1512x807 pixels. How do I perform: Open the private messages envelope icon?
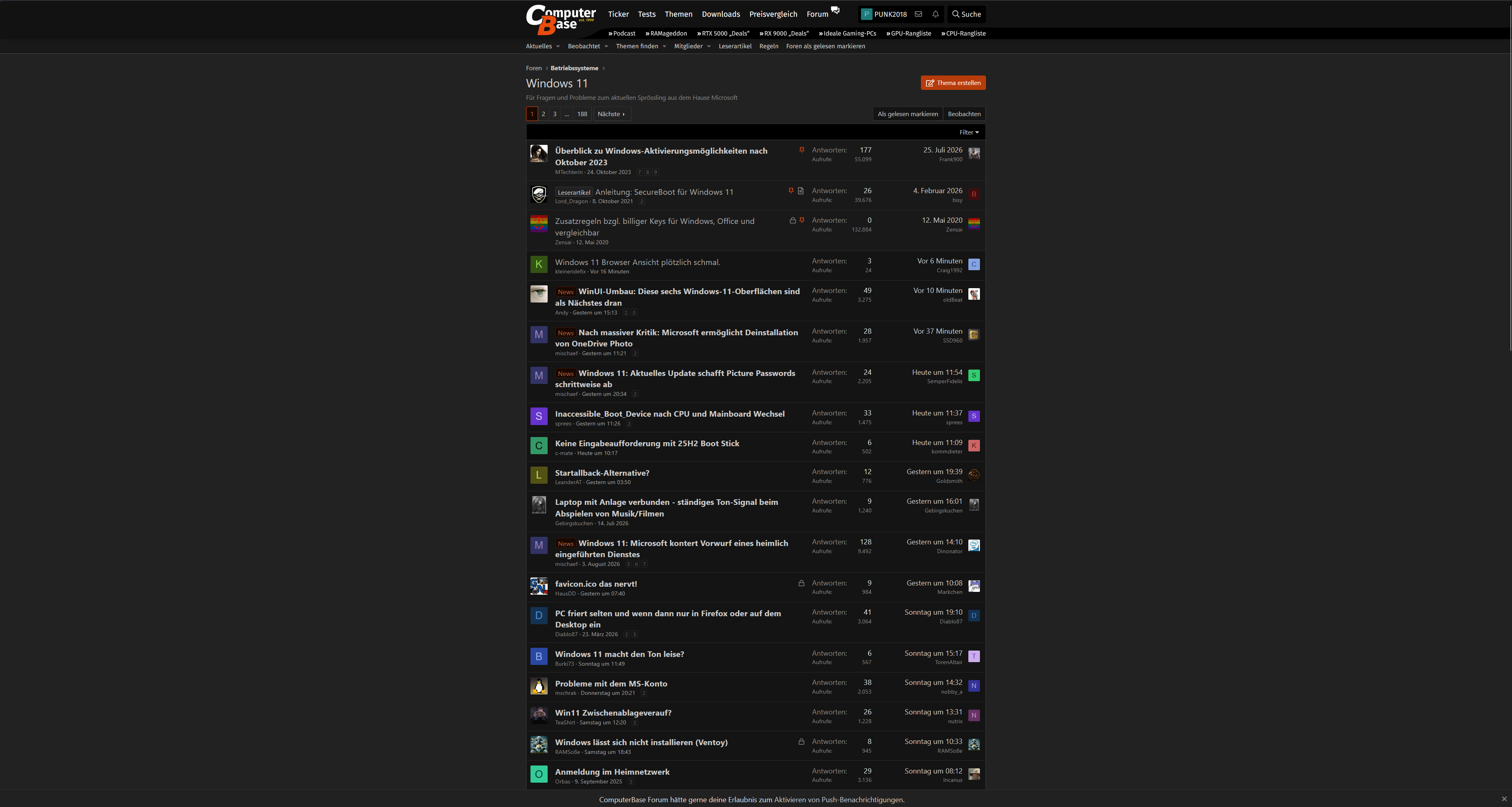[x=918, y=14]
